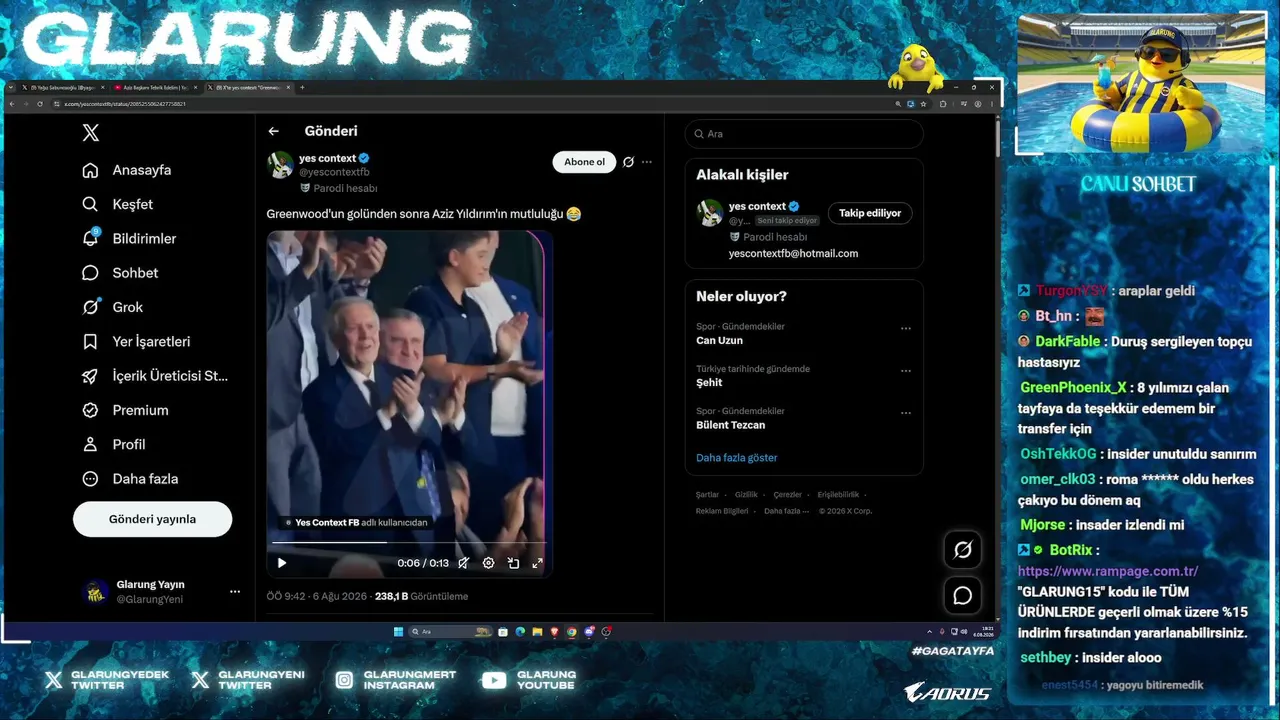Expand Daha fazla sidebar menu
This screenshot has height=720, width=1280.
130,479
